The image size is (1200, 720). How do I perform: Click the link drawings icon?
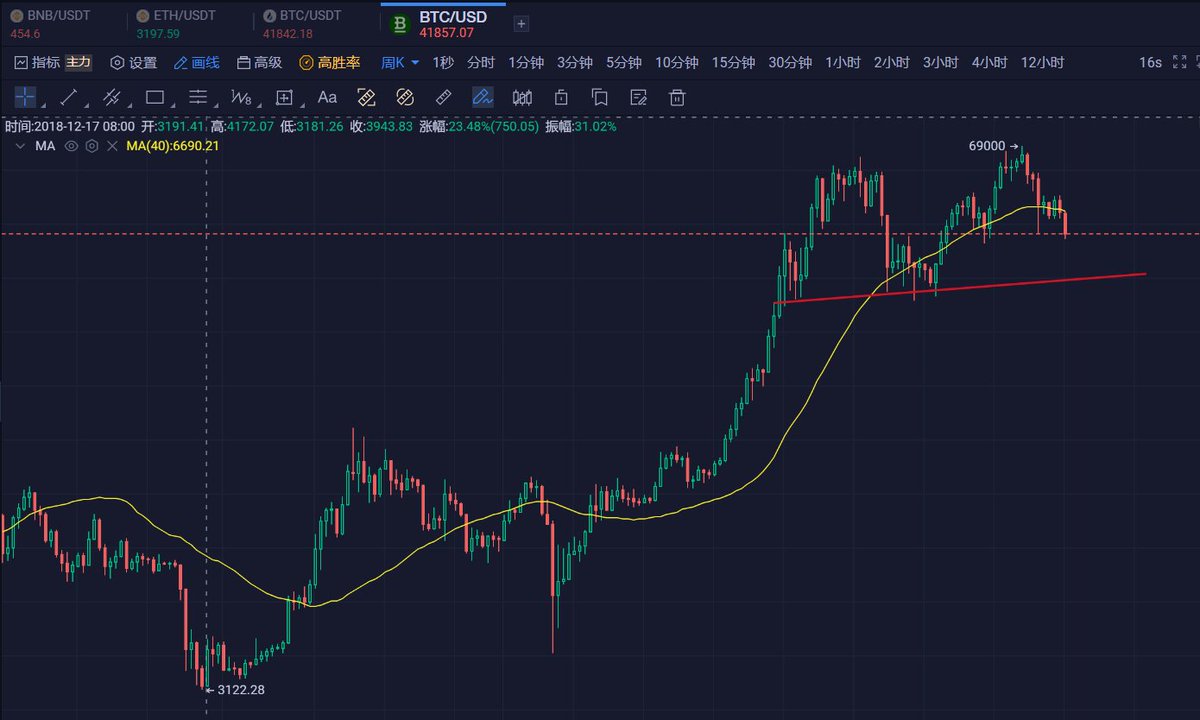click(405, 97)
